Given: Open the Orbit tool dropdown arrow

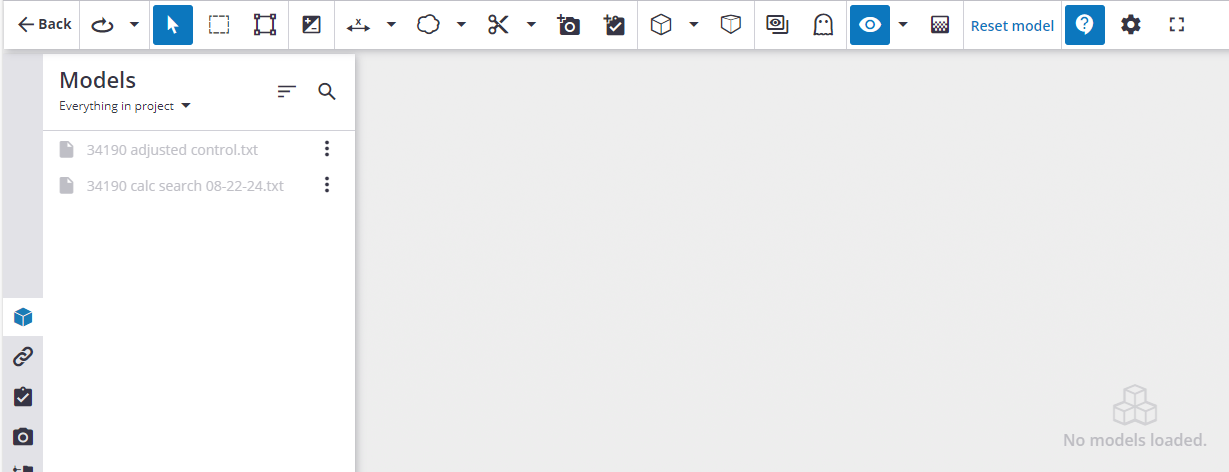Looking at the screenshot, I should (x=134, y=25).
